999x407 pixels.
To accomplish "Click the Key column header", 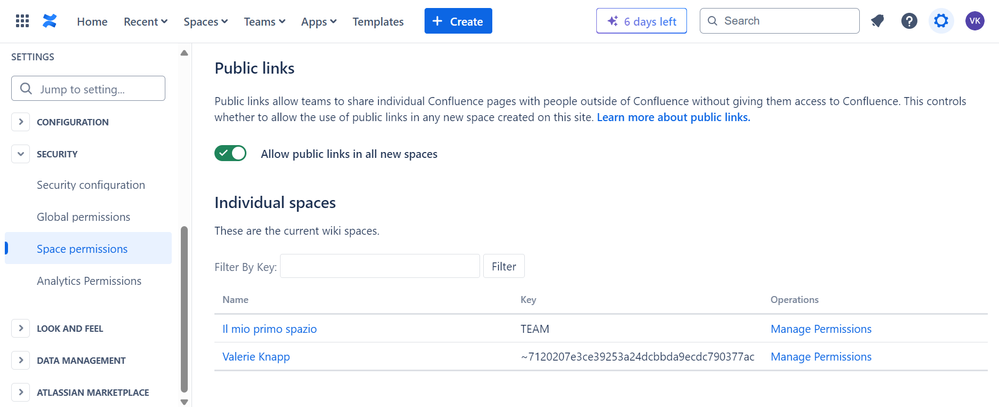I will point(528,299).
